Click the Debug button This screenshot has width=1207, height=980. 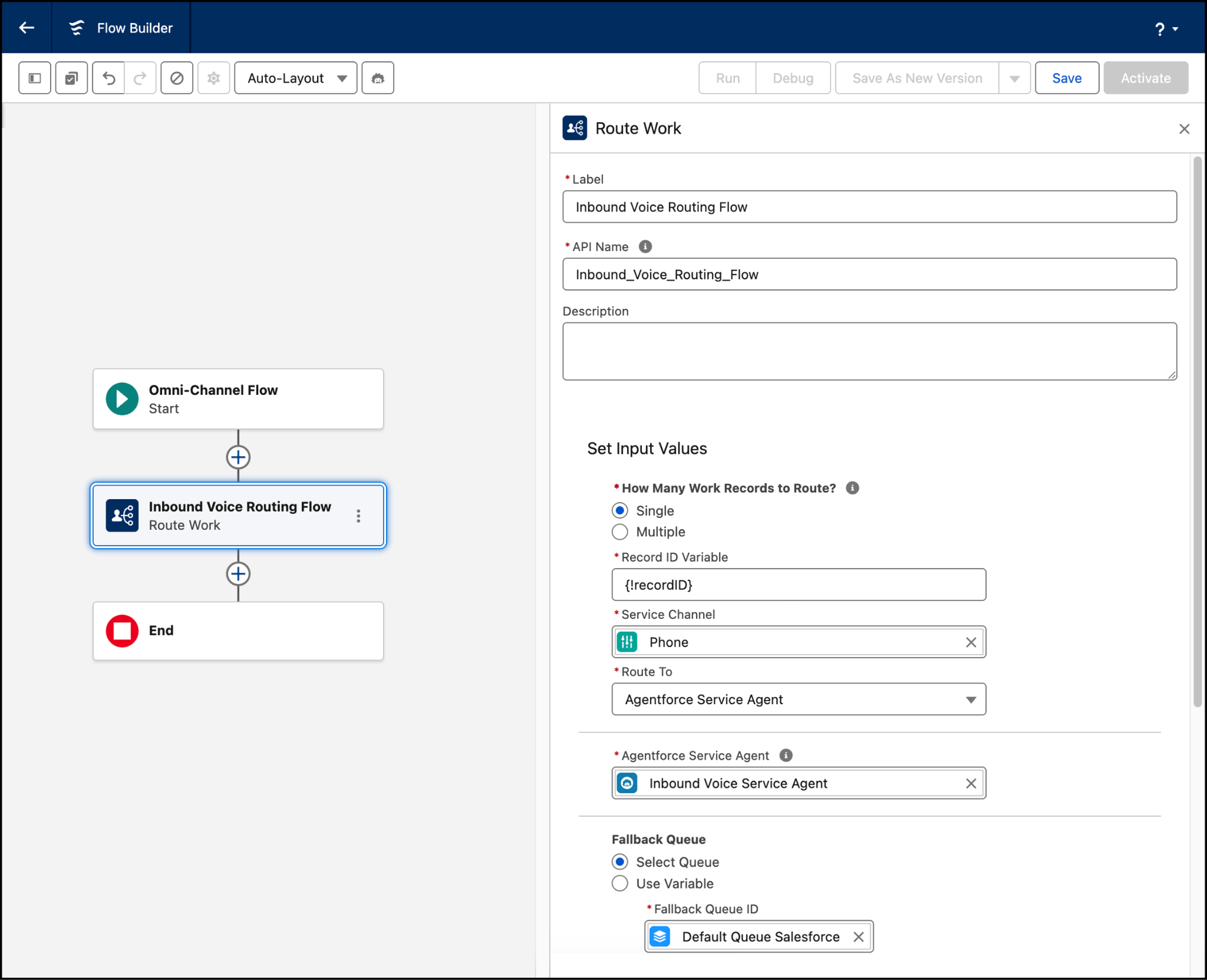tap(793, 78)
